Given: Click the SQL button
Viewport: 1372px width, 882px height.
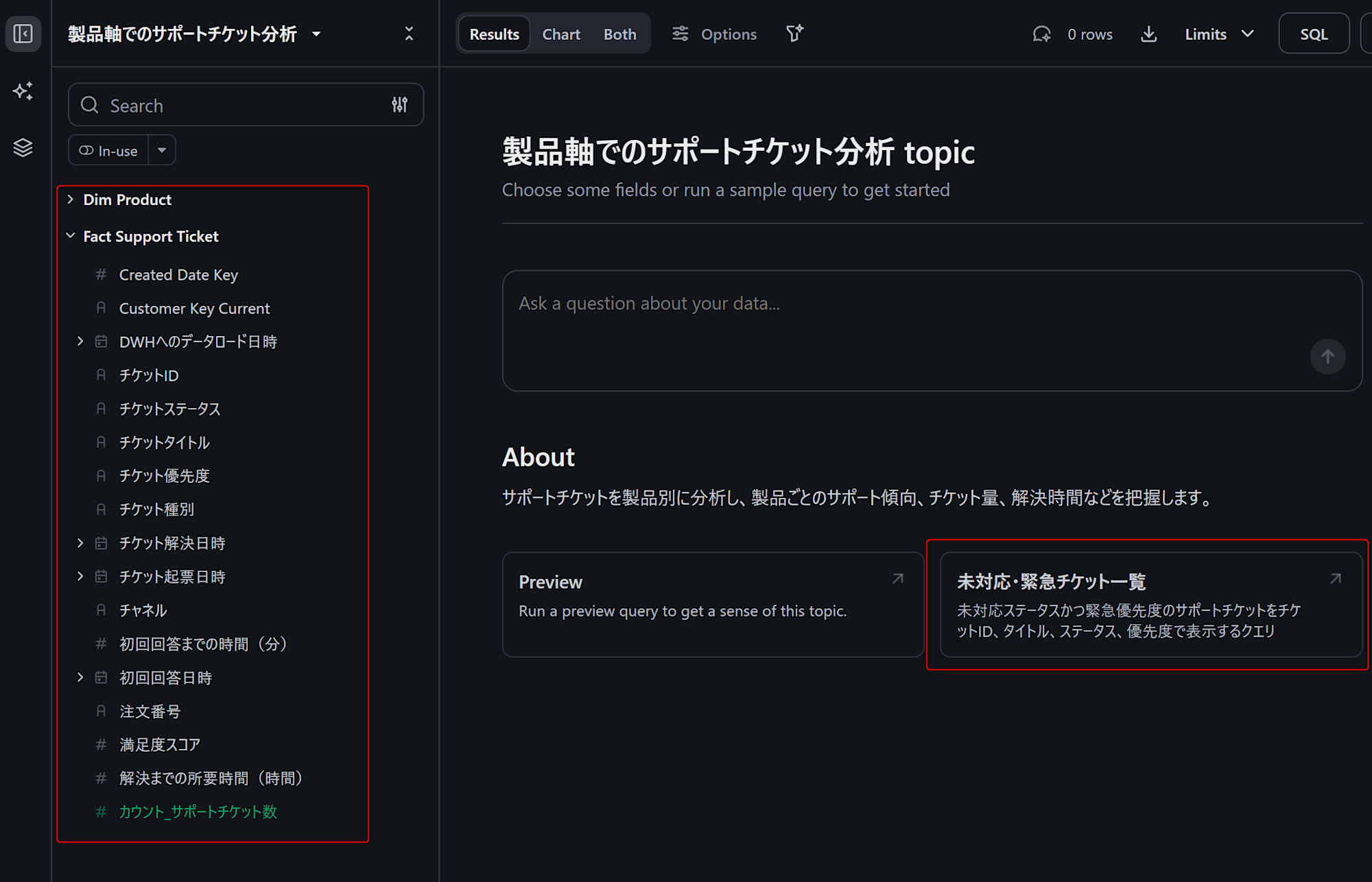Looking at the screenshot, I should 1313,34.
